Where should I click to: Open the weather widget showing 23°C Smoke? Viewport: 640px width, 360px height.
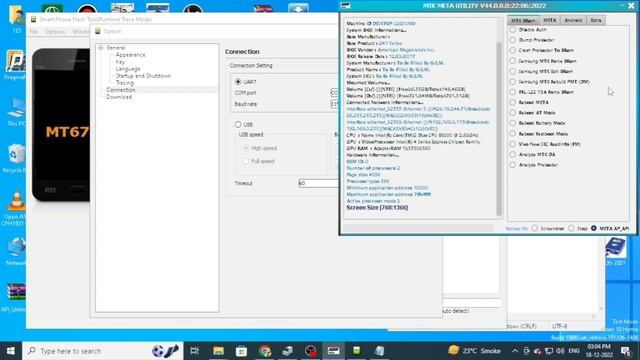(474, 351)
